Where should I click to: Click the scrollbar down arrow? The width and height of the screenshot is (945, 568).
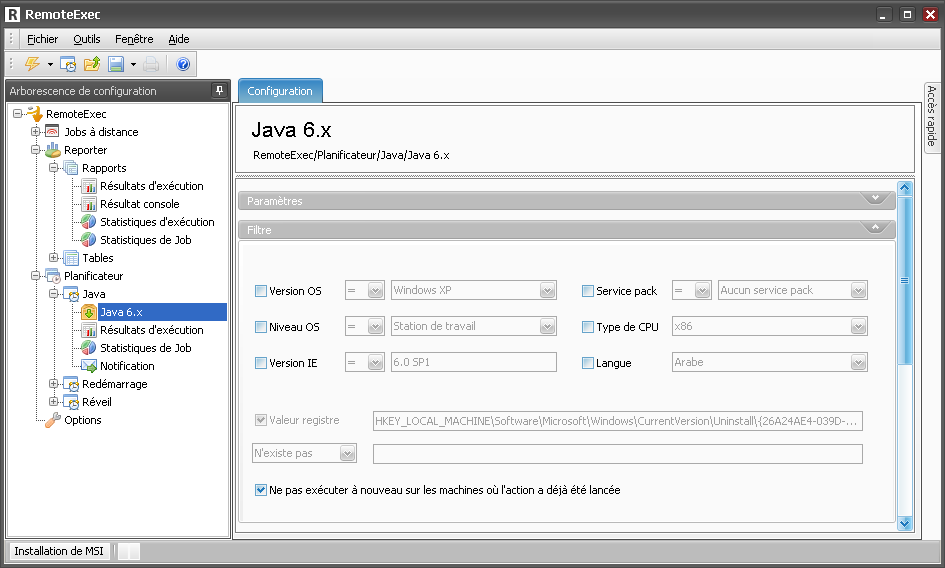click(904, 523)
